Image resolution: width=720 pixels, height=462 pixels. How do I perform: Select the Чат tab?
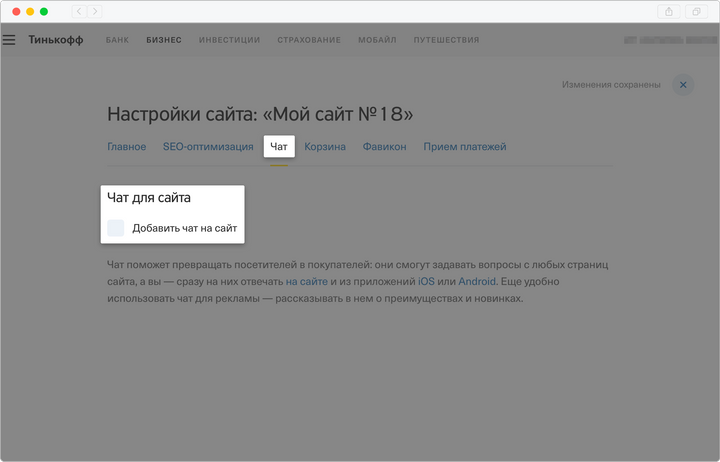click(x=279, y=147)
